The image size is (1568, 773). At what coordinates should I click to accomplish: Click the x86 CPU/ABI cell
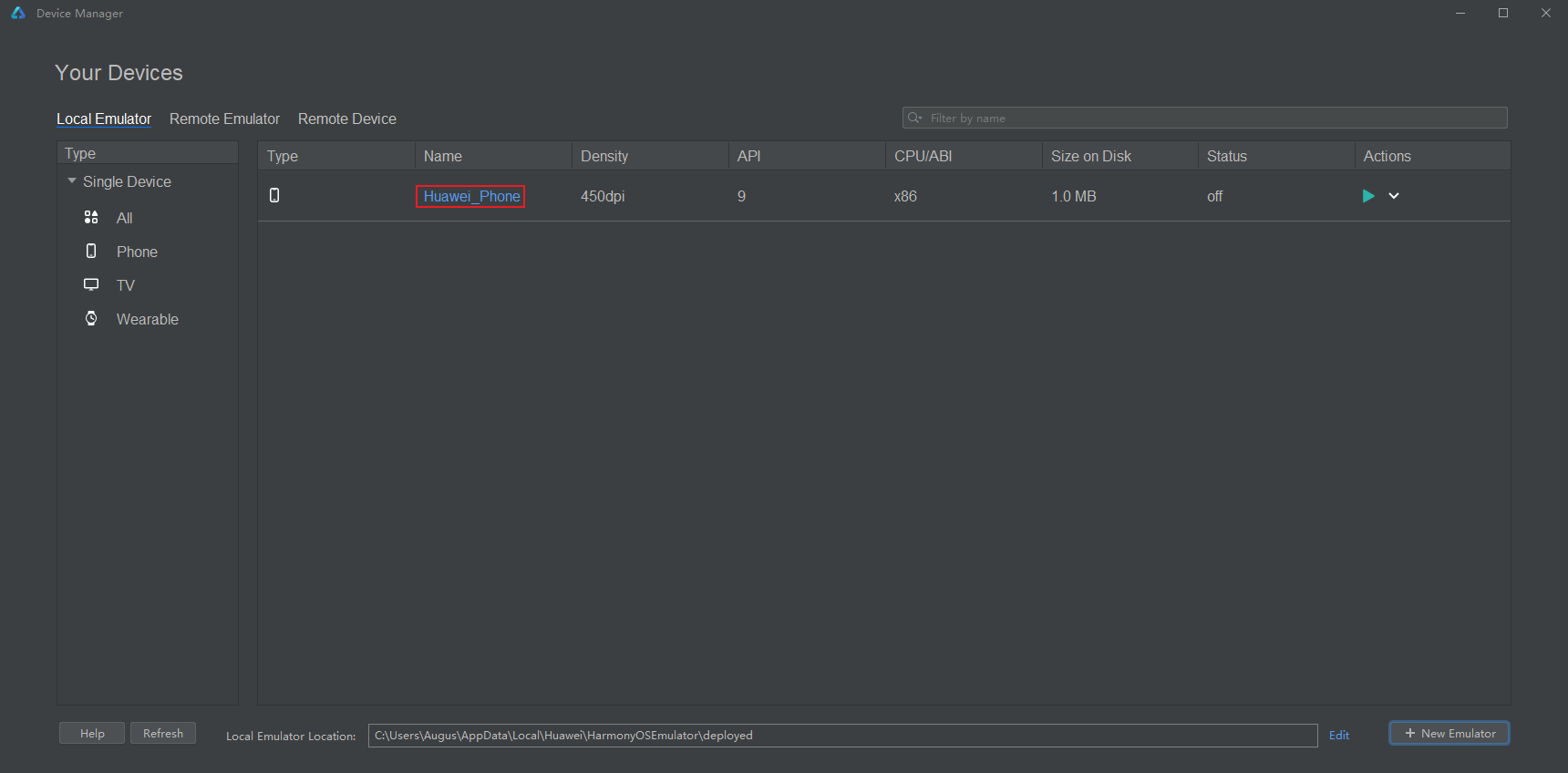click(905, 196)
